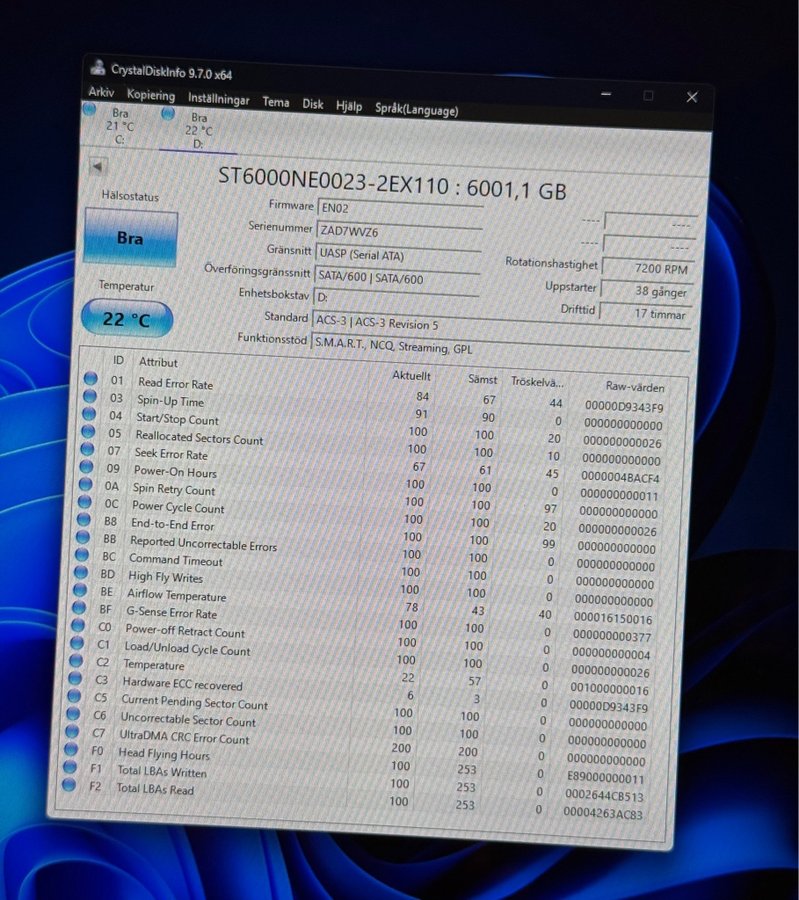Click status circle next to UltraDMA CRC Error Count
The height and width of the screenshot is (900, 799).
click(x=73, y=733)
